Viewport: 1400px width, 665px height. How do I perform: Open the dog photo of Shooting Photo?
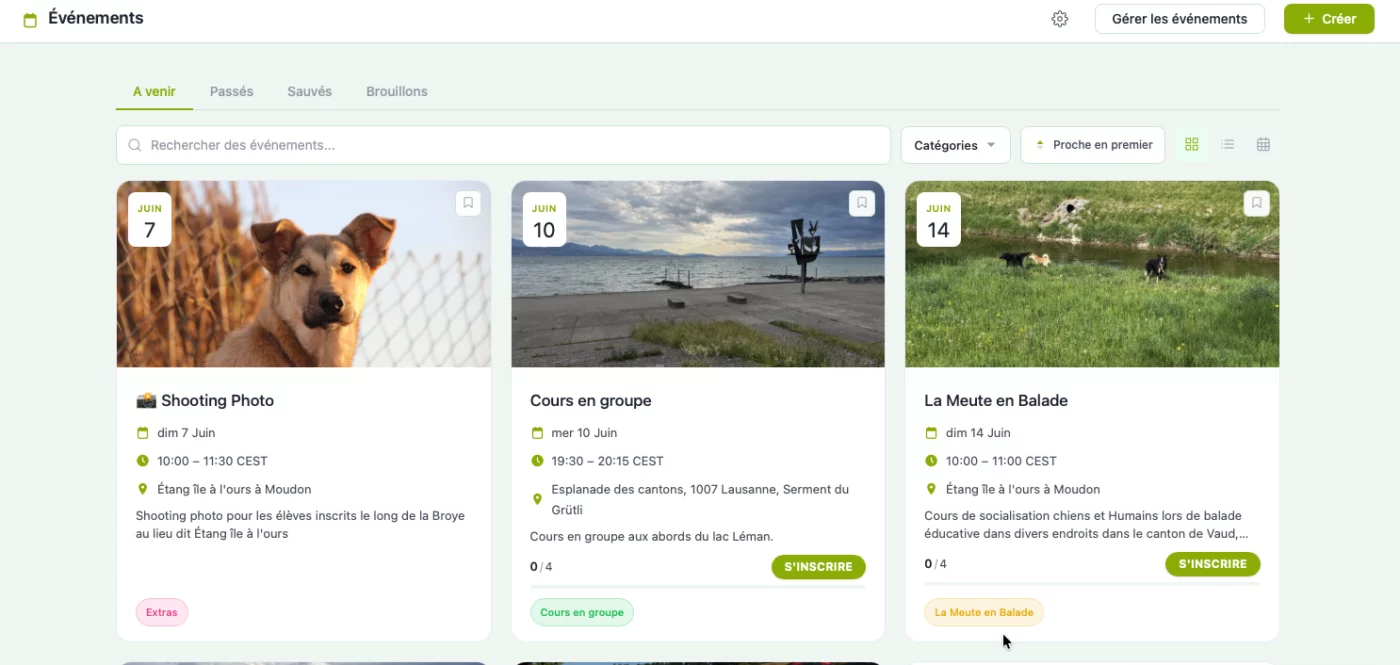pos(304,274)
